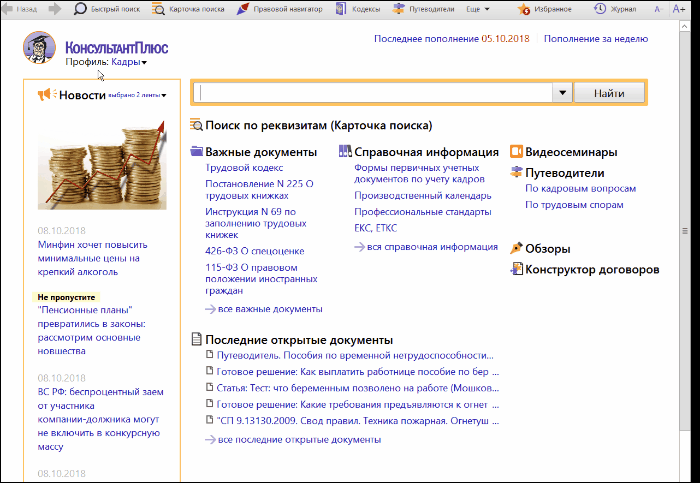The image size is (700, 483).
Task: Open news about Минфин и цены на алкоголь
Action: click(92, 258)
